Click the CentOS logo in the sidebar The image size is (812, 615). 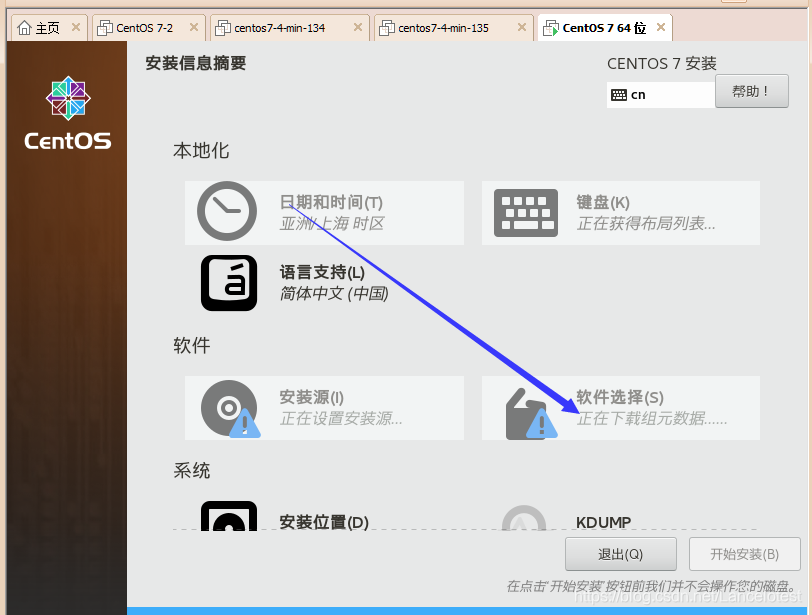tap(67, 99)
